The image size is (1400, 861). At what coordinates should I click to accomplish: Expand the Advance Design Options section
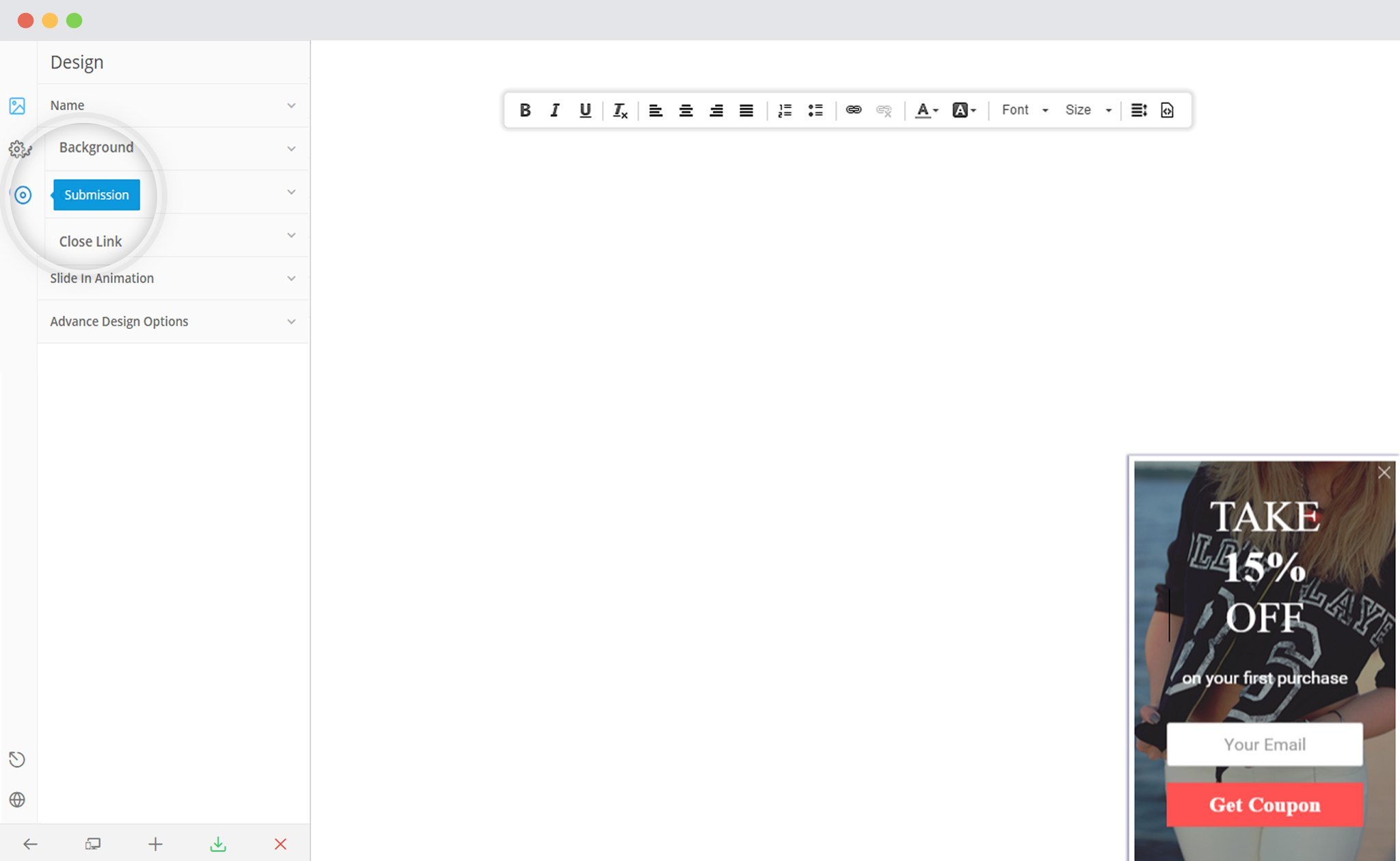coord(172,321)
